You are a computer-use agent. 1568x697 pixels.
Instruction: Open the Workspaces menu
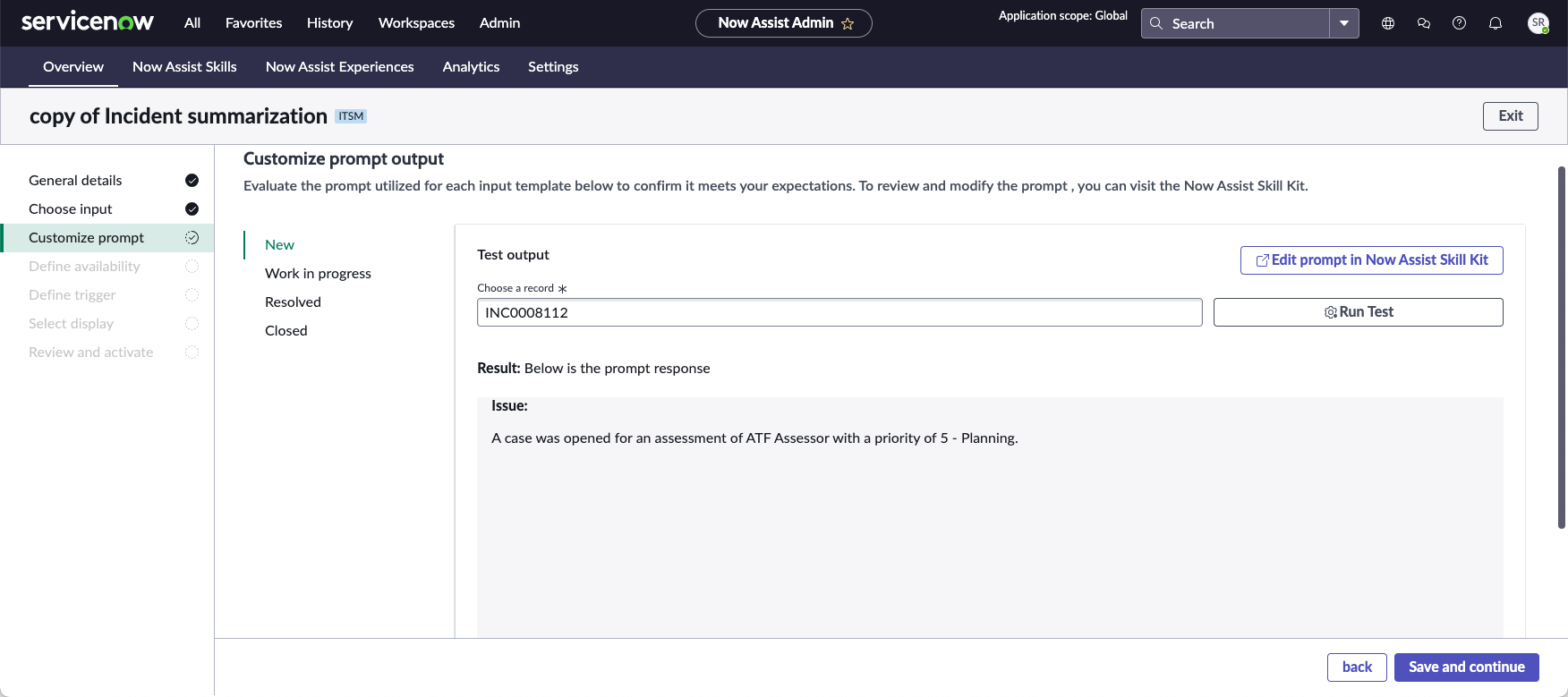[x=417, y=23]
